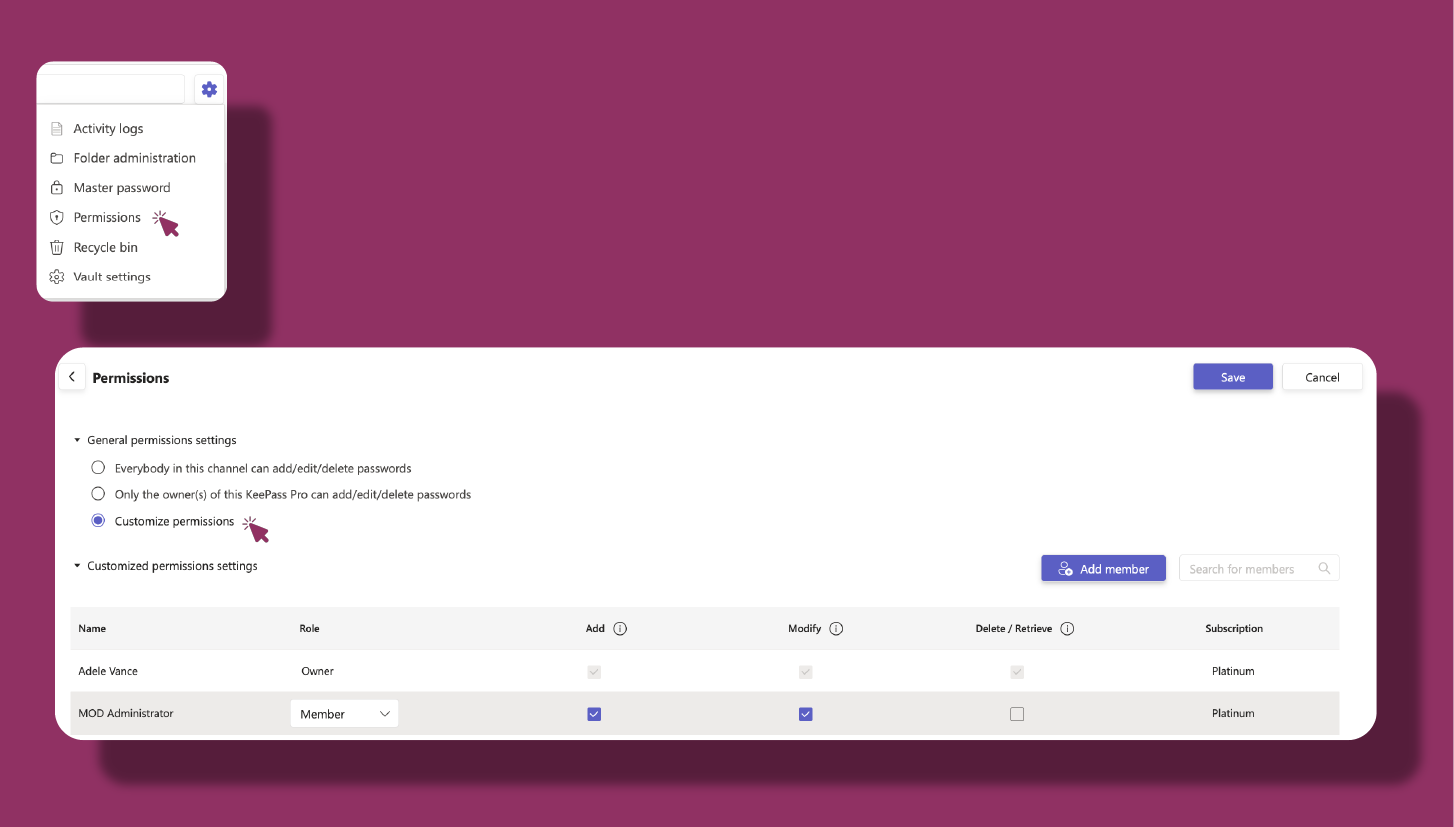1454x827 pixels.
Task: Click the Name column header
Action: pos(92,629)
